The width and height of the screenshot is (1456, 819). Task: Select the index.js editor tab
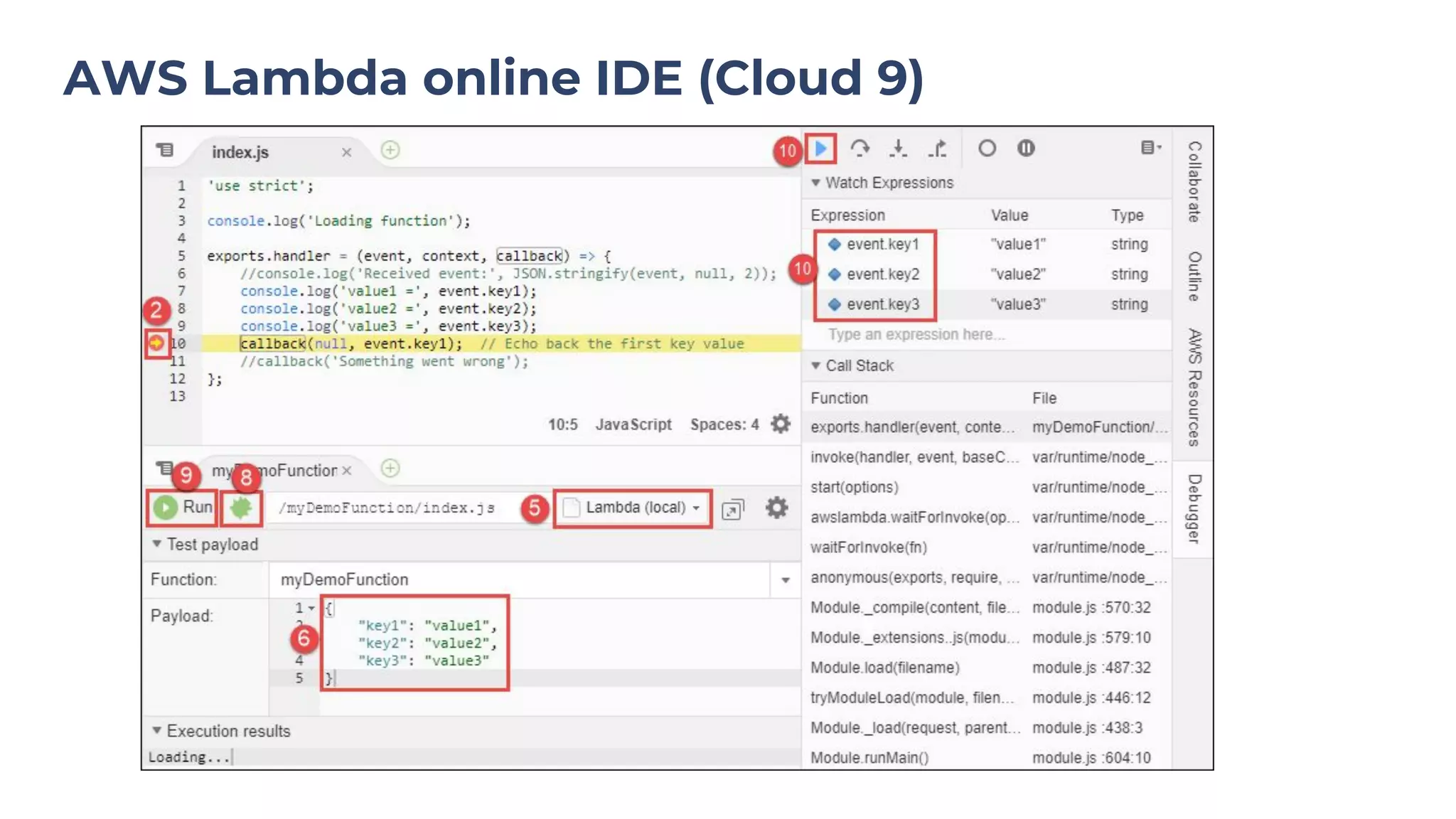[x=240, y=152]
